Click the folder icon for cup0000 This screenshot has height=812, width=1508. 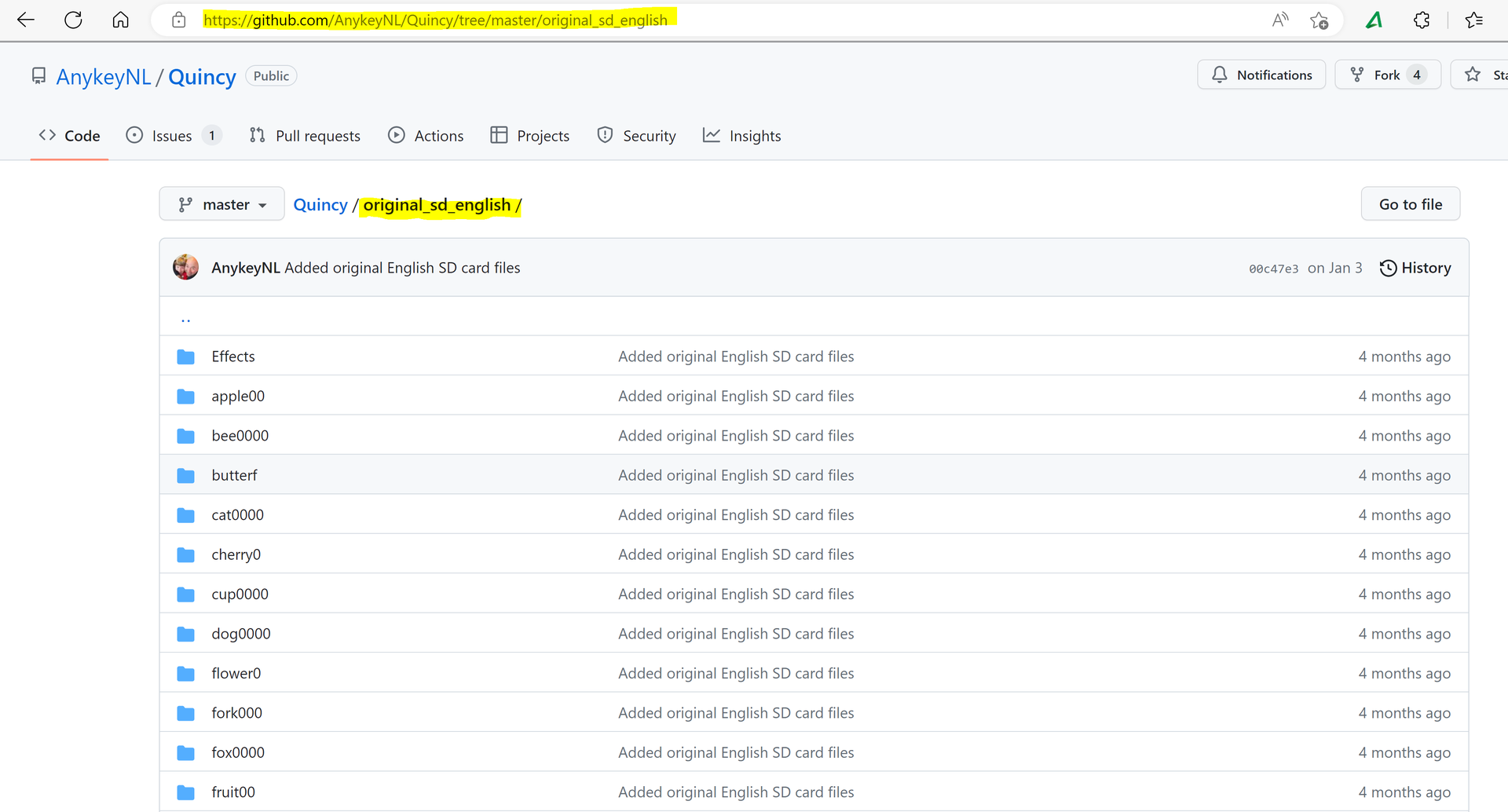pos(186,594)
